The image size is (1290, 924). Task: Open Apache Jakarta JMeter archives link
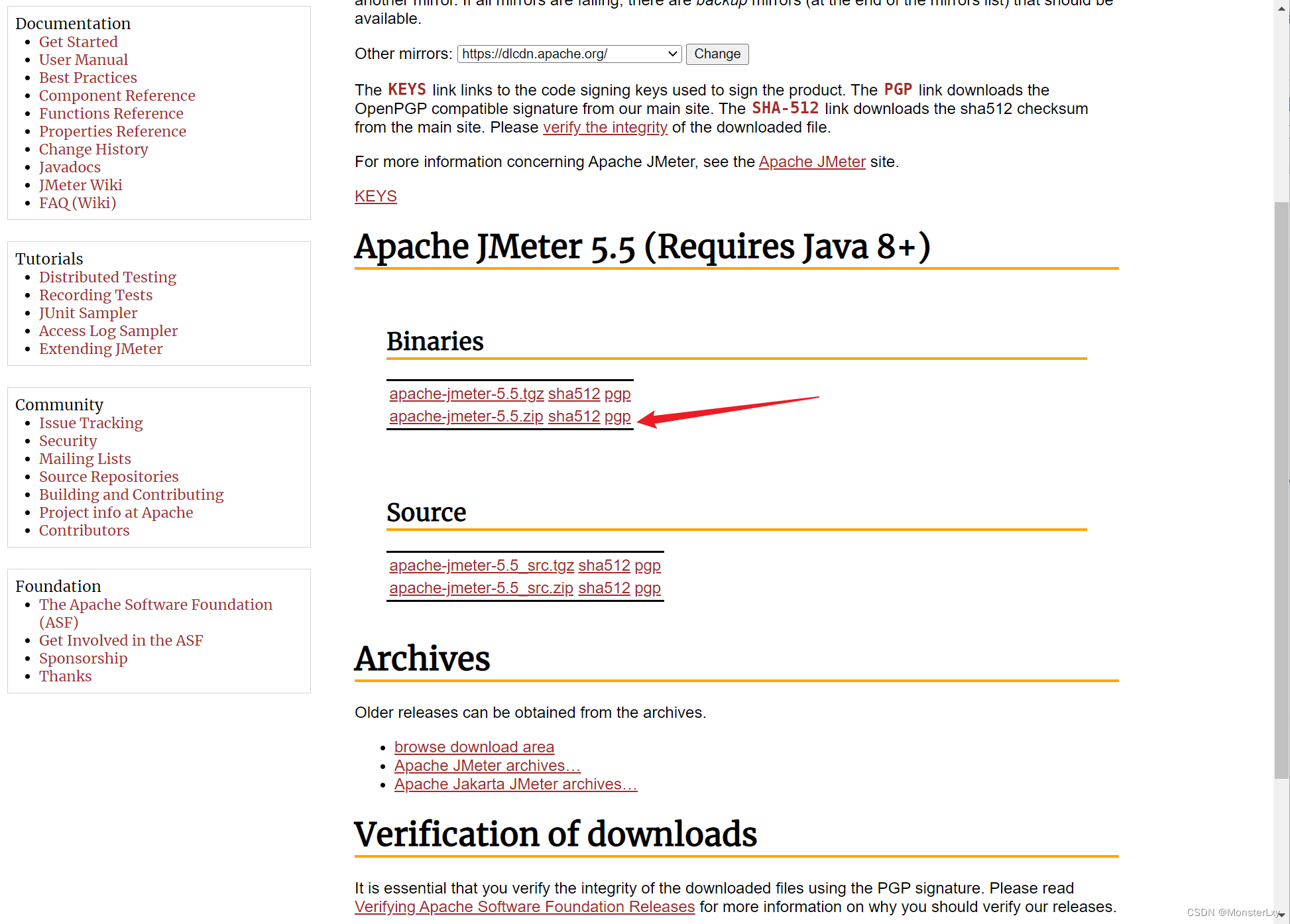coord(515,784)
